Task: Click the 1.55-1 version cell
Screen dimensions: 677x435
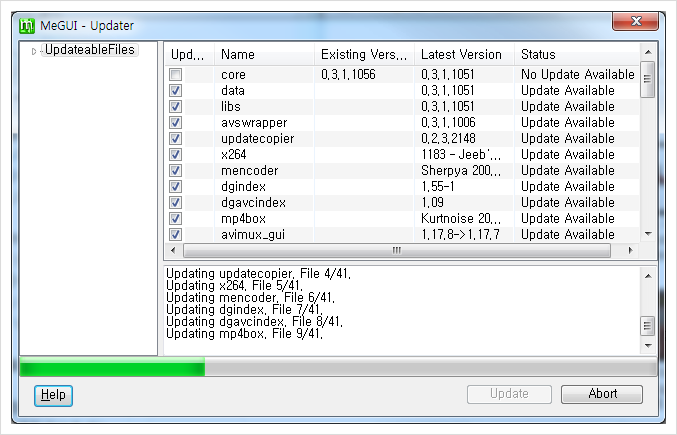Action: click(437, 186)
